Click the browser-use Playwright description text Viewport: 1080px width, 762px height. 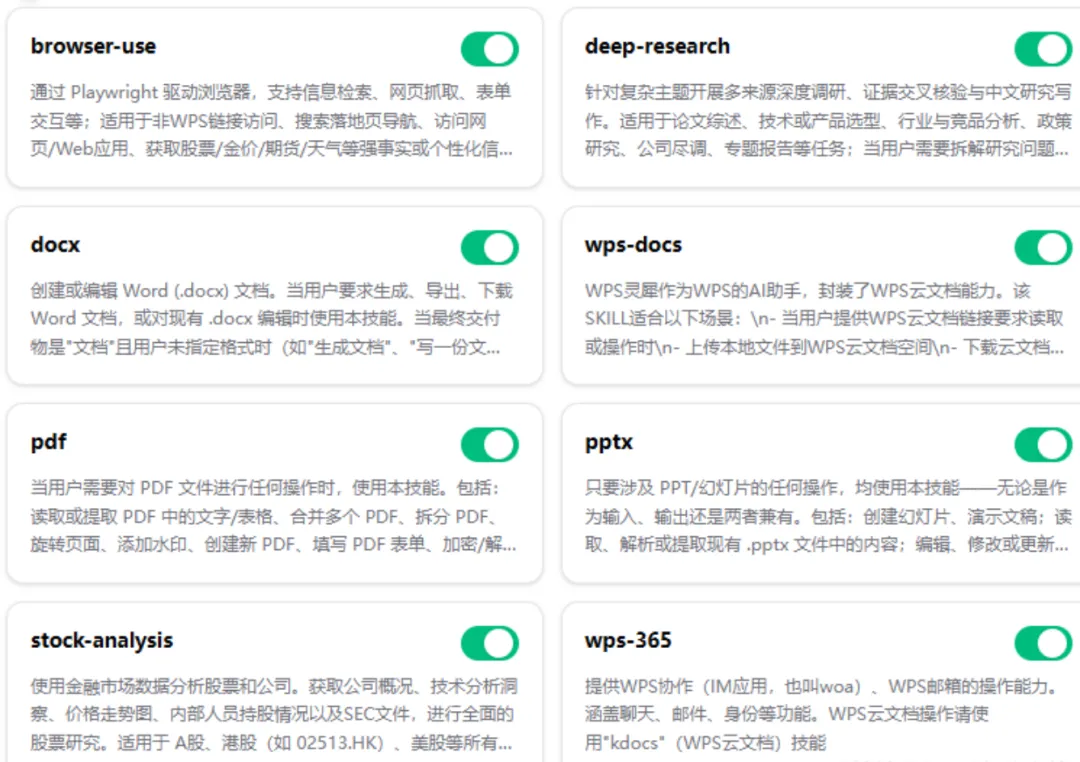coord(271,121)
